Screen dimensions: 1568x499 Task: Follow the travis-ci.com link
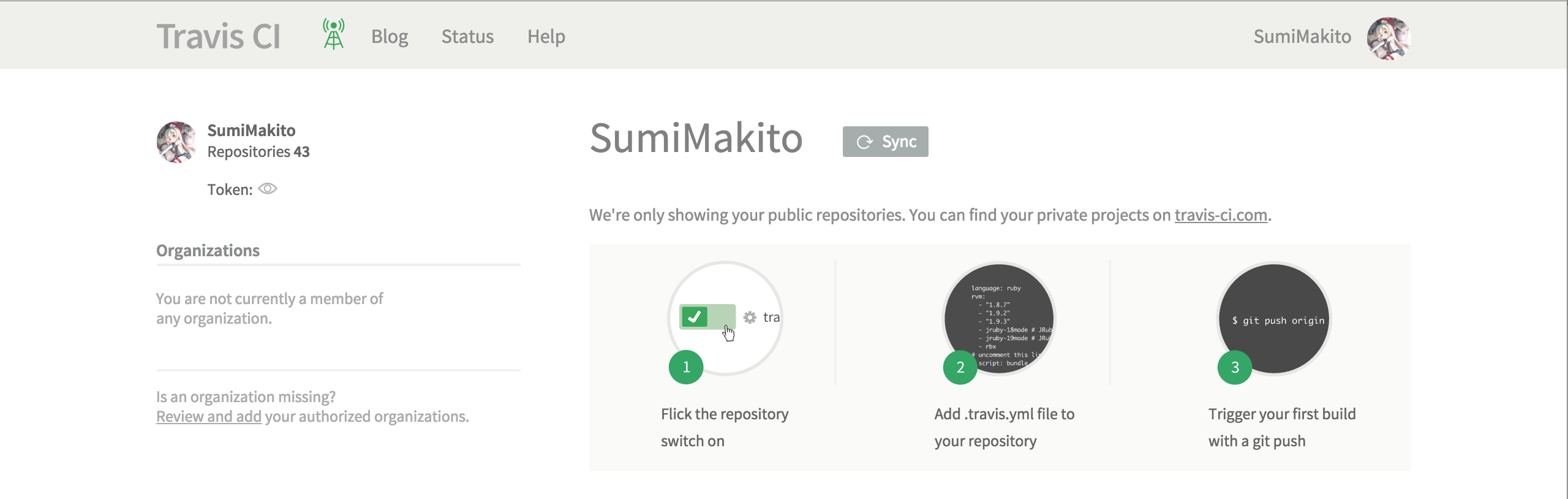1220,215
